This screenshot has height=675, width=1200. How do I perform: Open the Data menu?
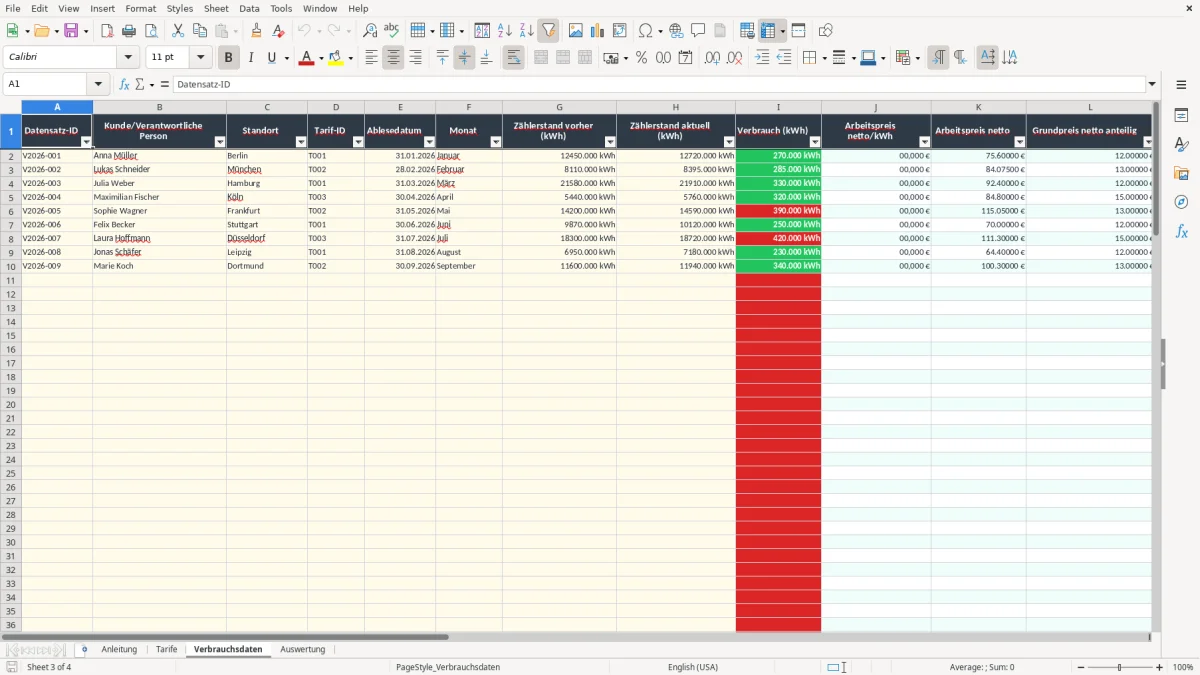click(249, 8)
